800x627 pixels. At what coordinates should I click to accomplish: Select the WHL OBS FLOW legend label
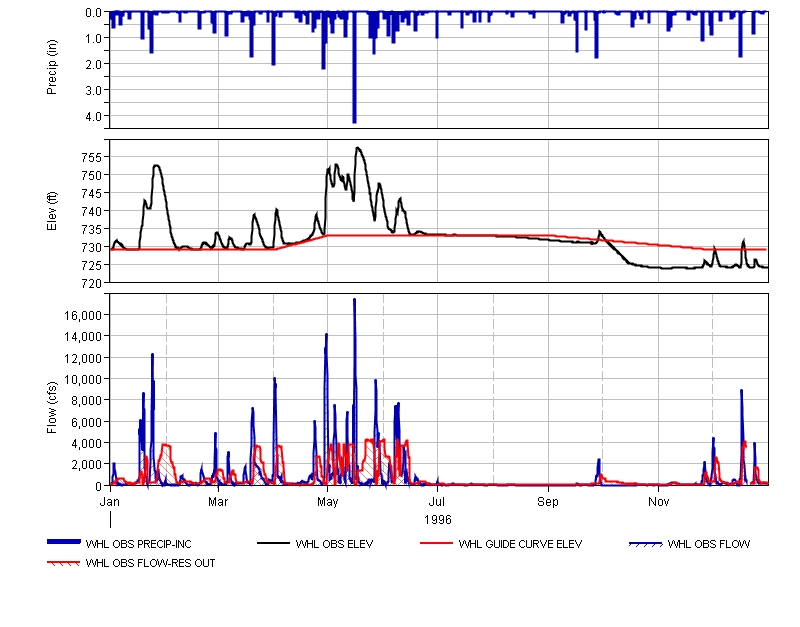708,545
